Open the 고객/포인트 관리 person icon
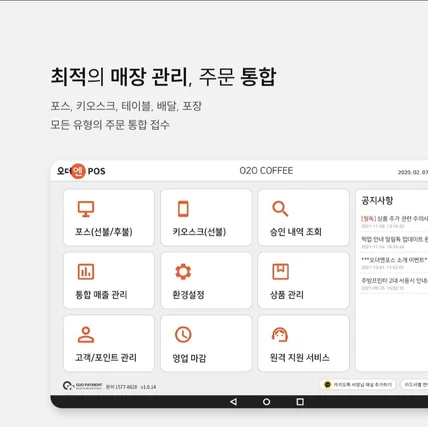The width and height of the screenshot is (428, 427). click(x=86, y=335)
